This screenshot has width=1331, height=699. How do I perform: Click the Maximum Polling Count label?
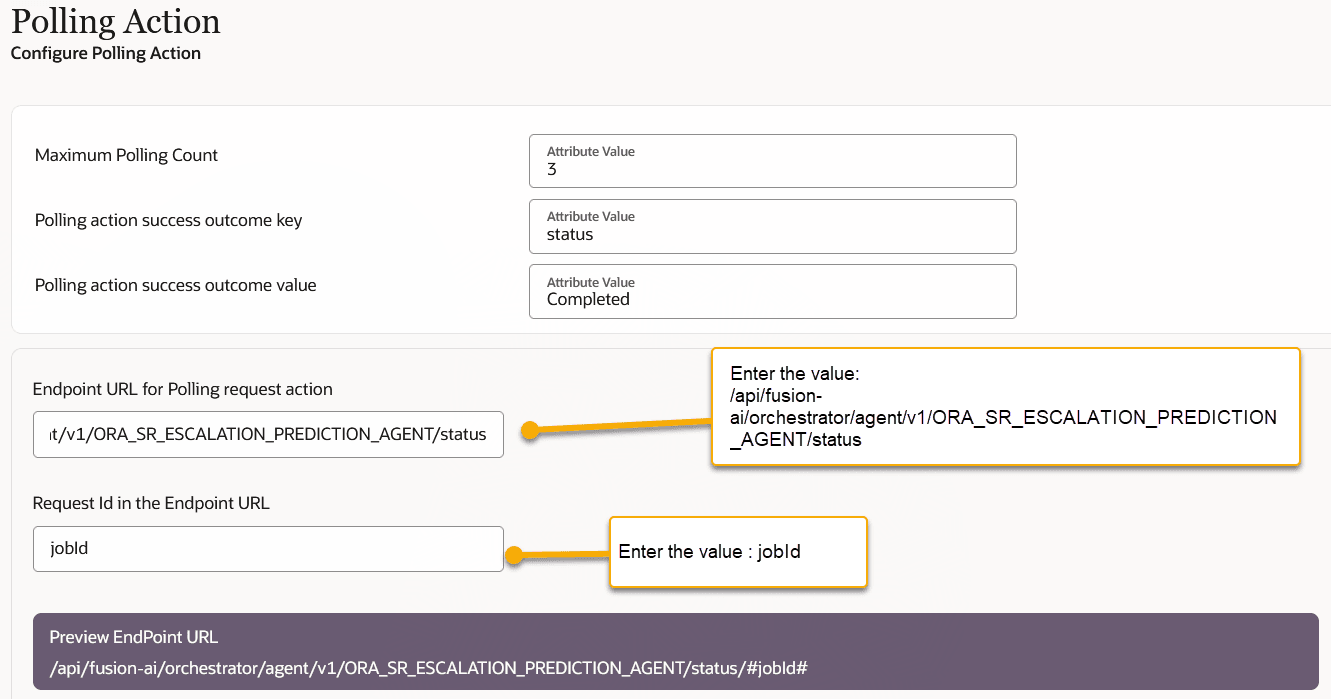(126, 155)
